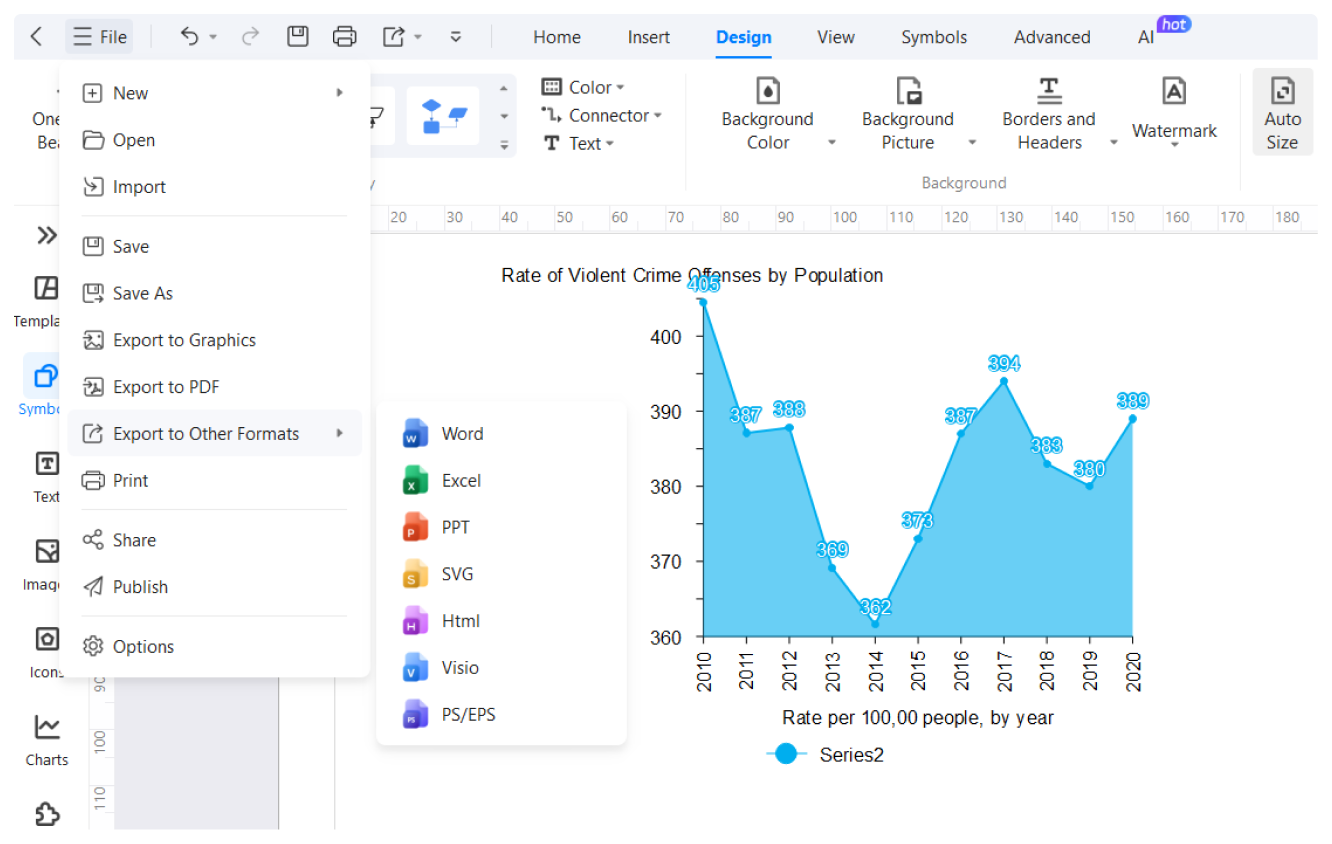Choose Share from the File menu
The height and width of the screenshot is (844, 1332).
[215, 540]
